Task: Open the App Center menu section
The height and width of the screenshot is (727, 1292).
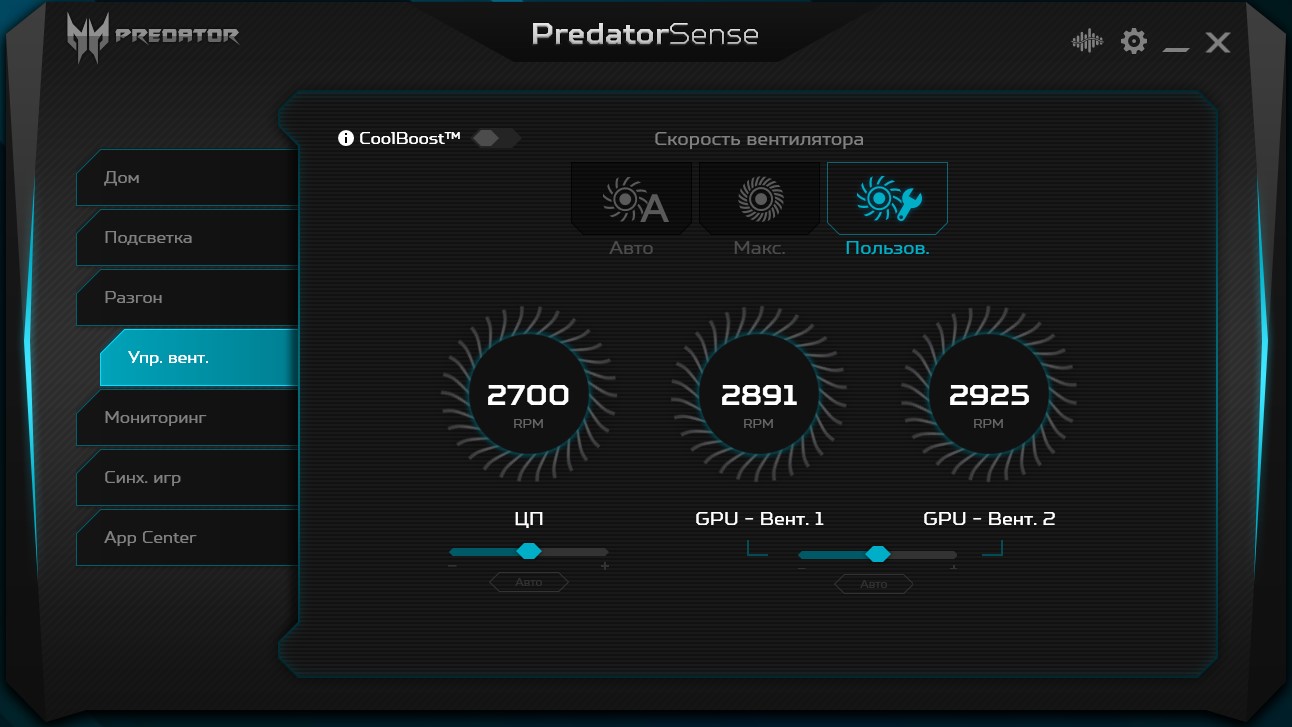Action: (187, 538)
